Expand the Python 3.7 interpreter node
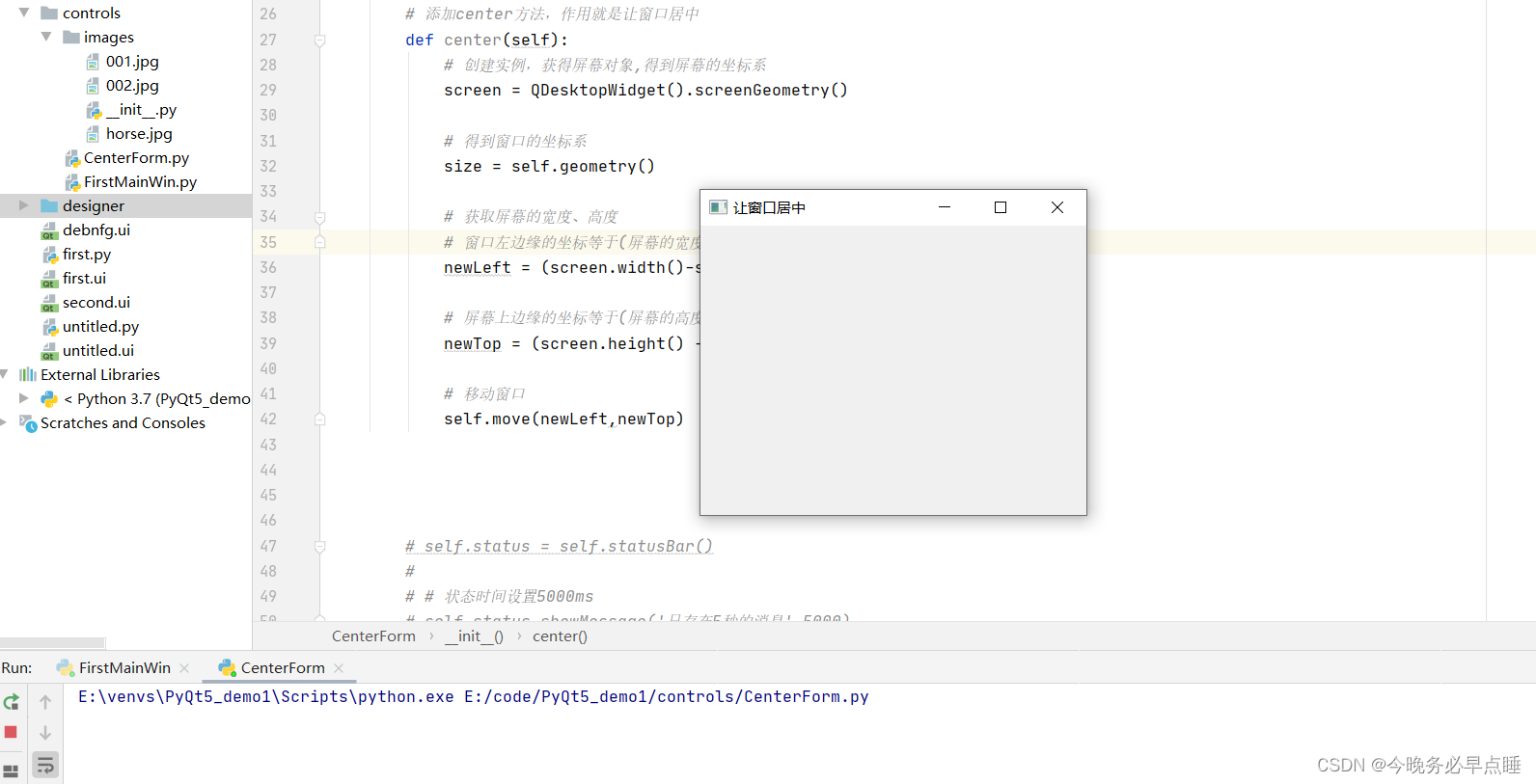 click(x=24, y=398)
